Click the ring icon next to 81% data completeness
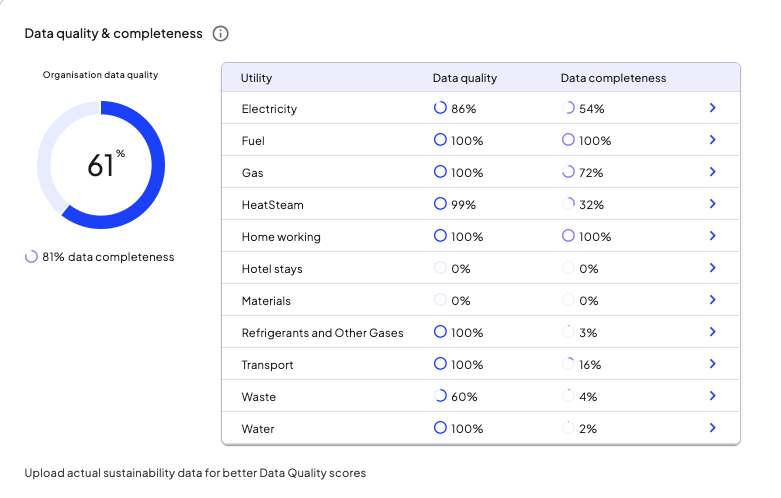The height and width of the screenshot is (498, 781). (x=31, y=256)
